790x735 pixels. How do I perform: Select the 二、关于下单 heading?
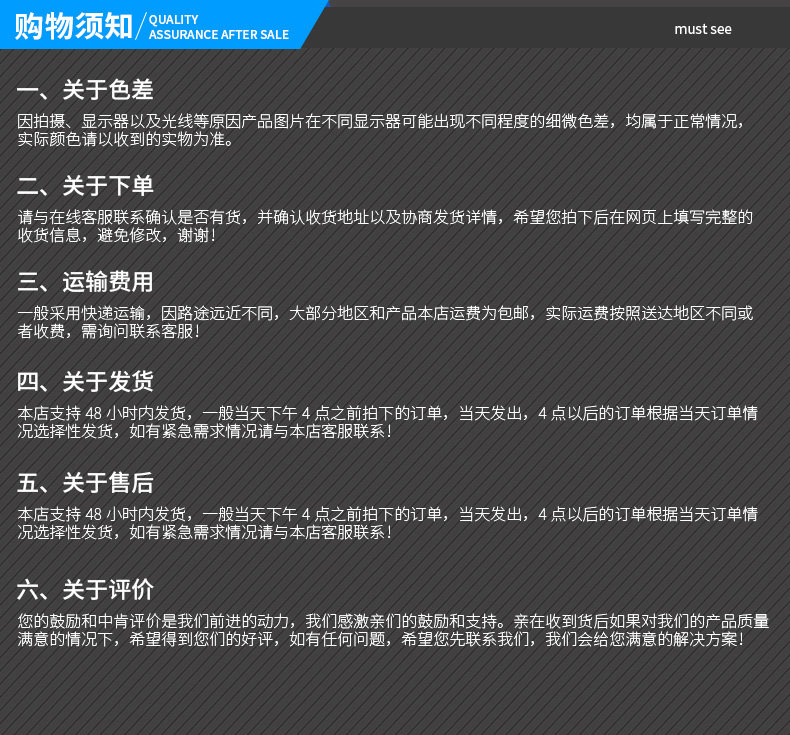click(x=85, y=185)
